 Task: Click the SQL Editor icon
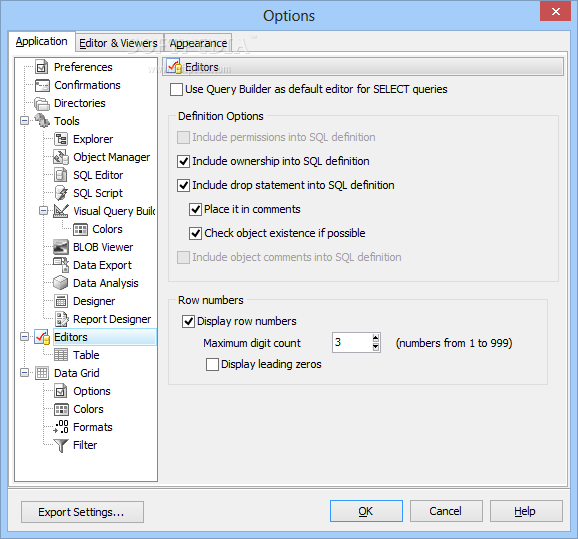click(61, 175)
